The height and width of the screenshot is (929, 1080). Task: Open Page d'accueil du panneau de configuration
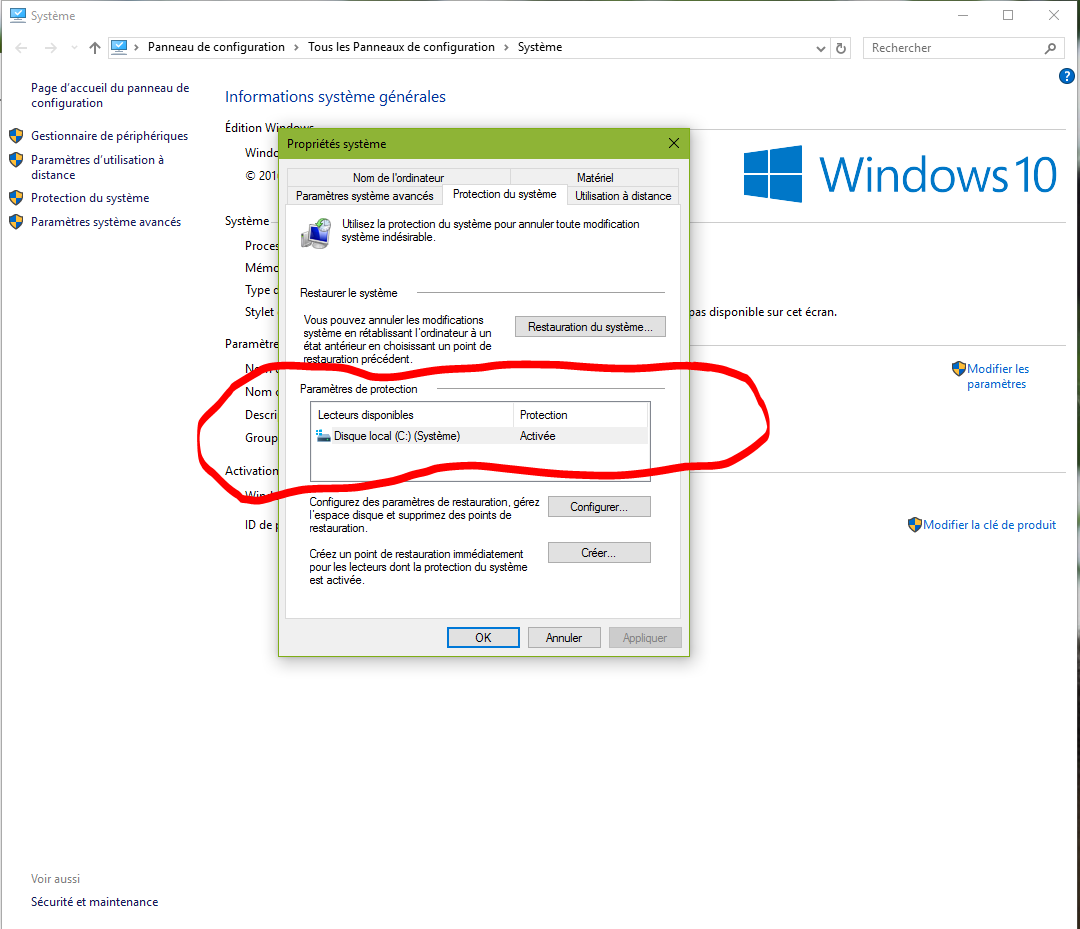[110, 95]
